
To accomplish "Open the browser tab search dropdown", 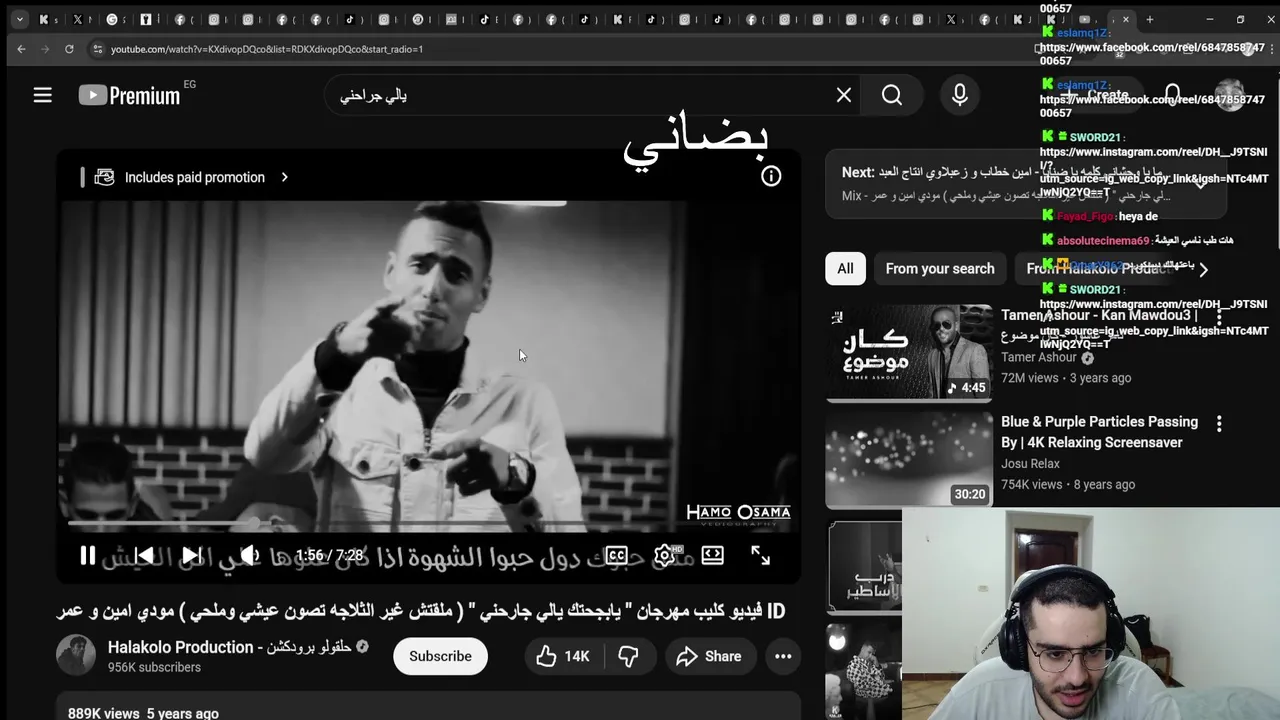I will point(19,19).
